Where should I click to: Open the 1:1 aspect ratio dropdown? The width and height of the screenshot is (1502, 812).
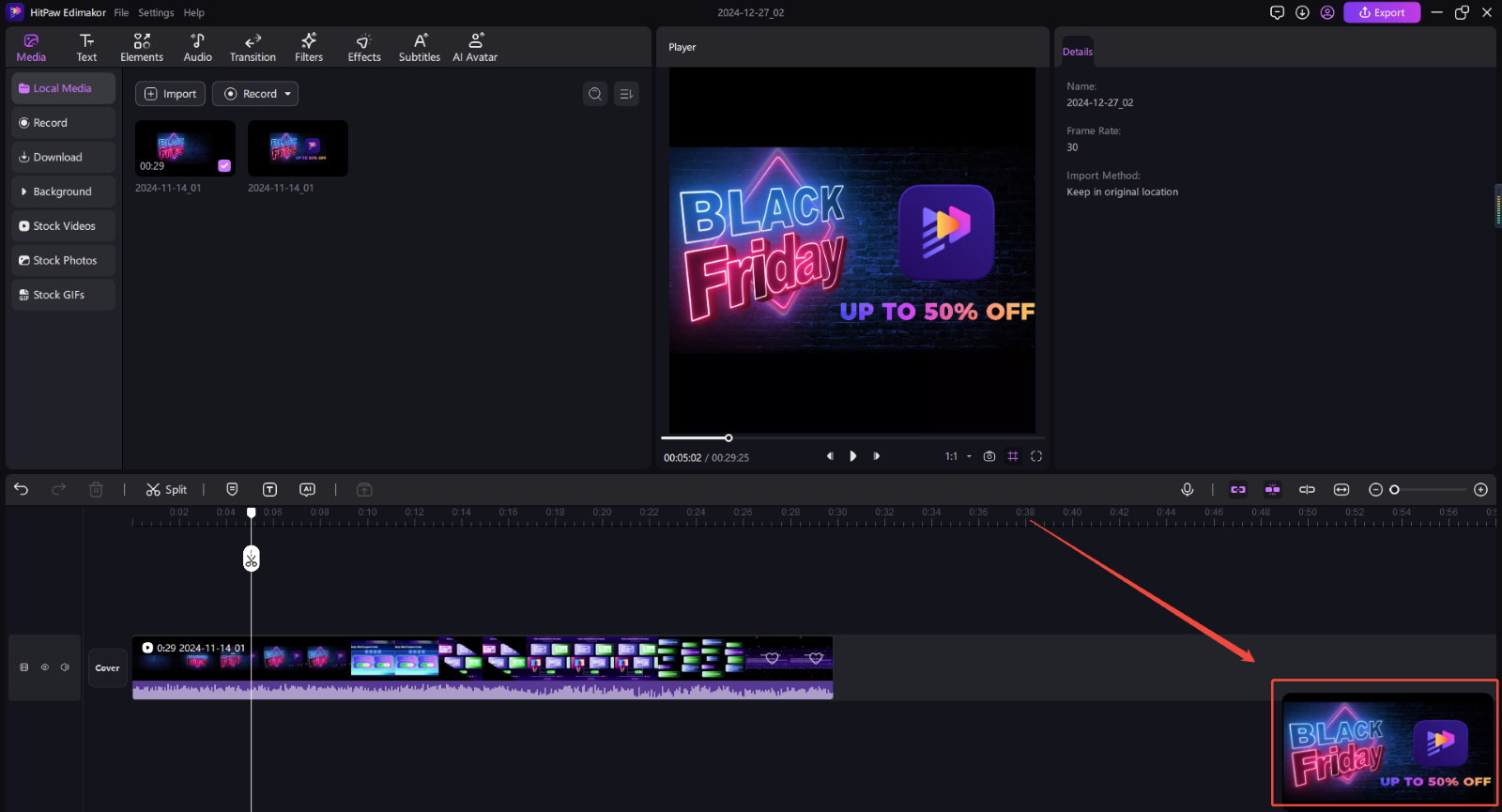point(958,456)
